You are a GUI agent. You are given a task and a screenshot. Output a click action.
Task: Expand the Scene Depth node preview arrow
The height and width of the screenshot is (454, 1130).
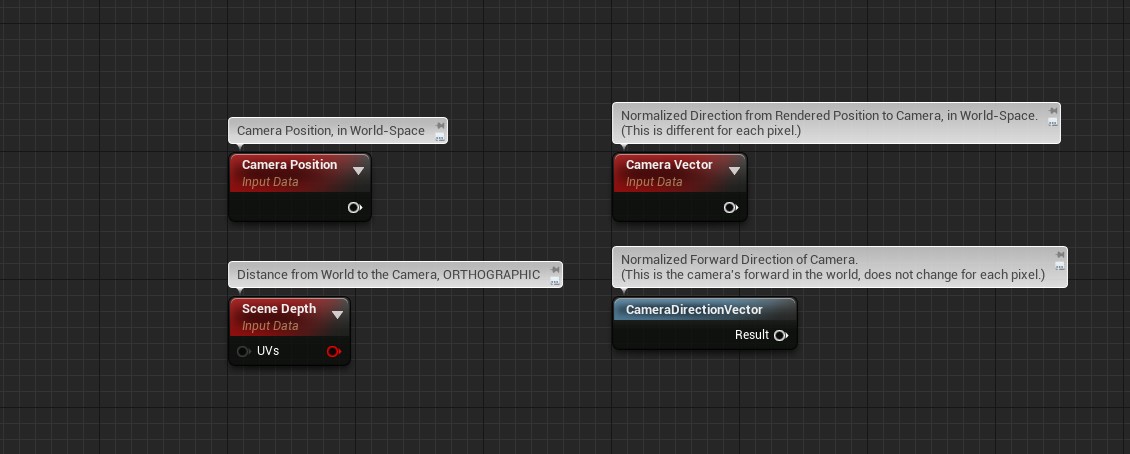[x=337, y=315]
